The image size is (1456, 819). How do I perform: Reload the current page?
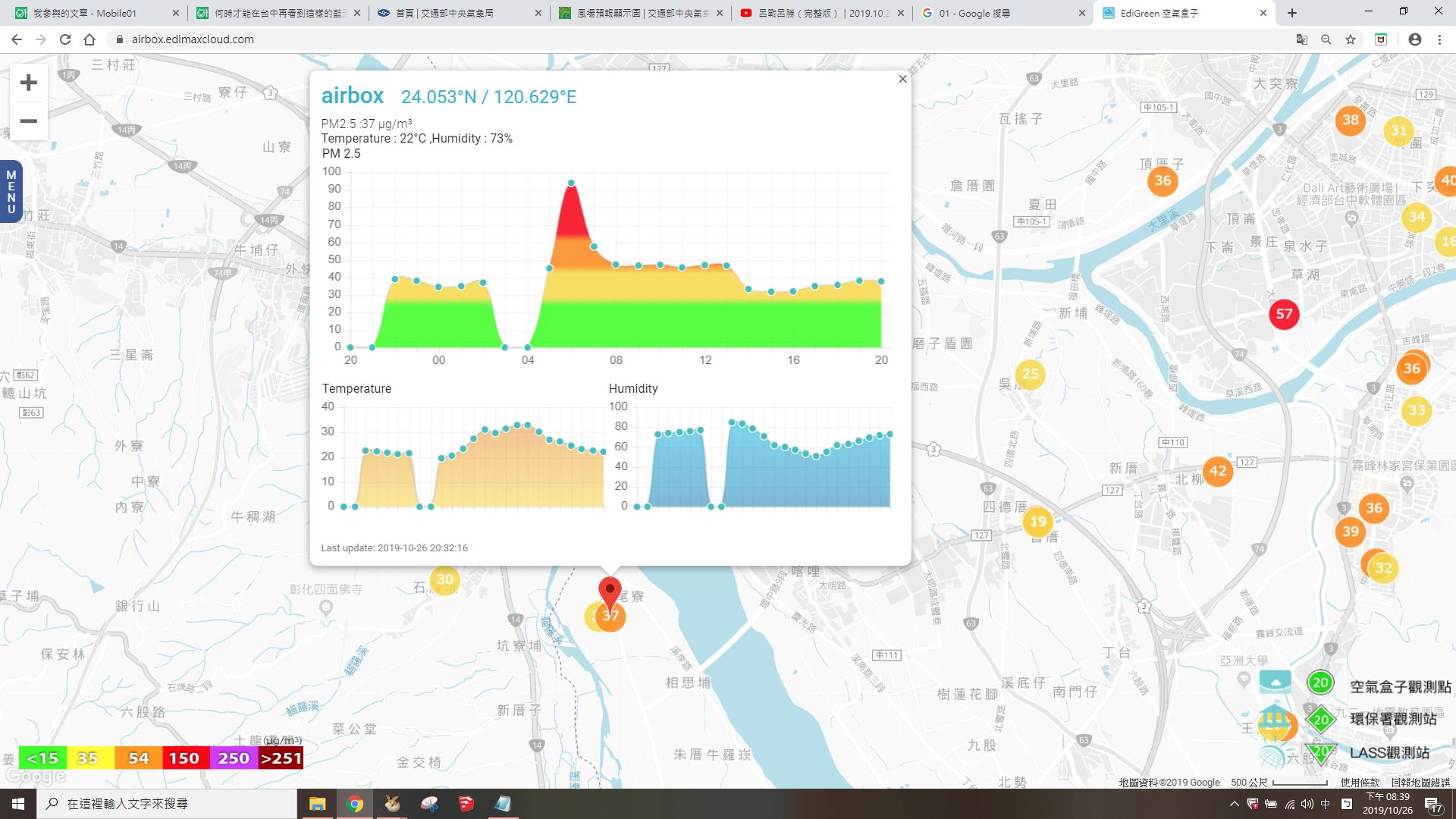[x=65, y=39]
